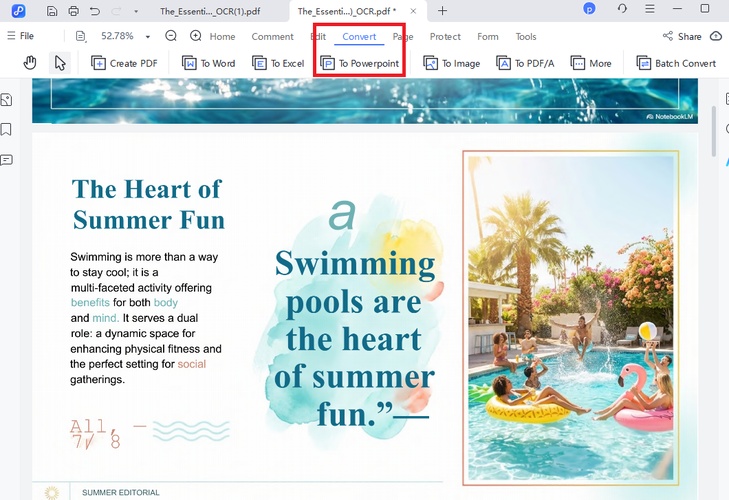Open the Form tab
729x500 pixels.
(x=488, y=36)
